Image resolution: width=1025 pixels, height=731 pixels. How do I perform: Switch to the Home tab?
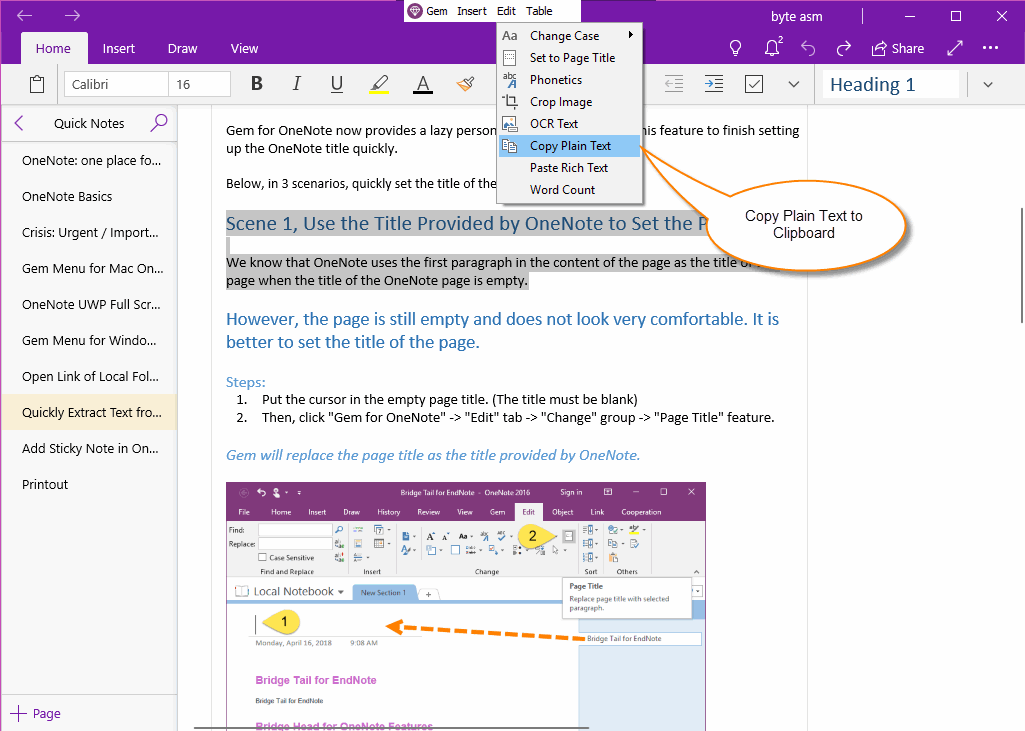click(x=53, y=48)
